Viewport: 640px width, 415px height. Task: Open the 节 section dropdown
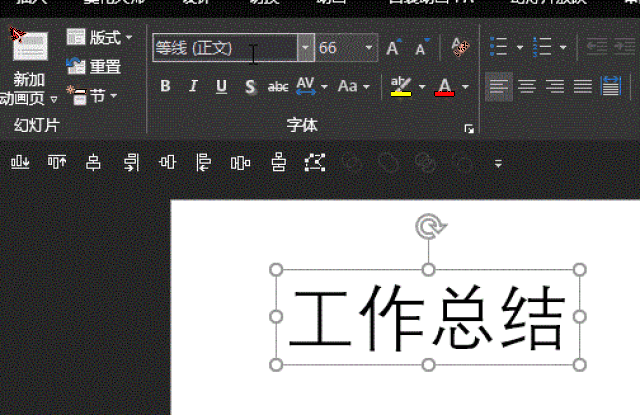coord(113,96)
